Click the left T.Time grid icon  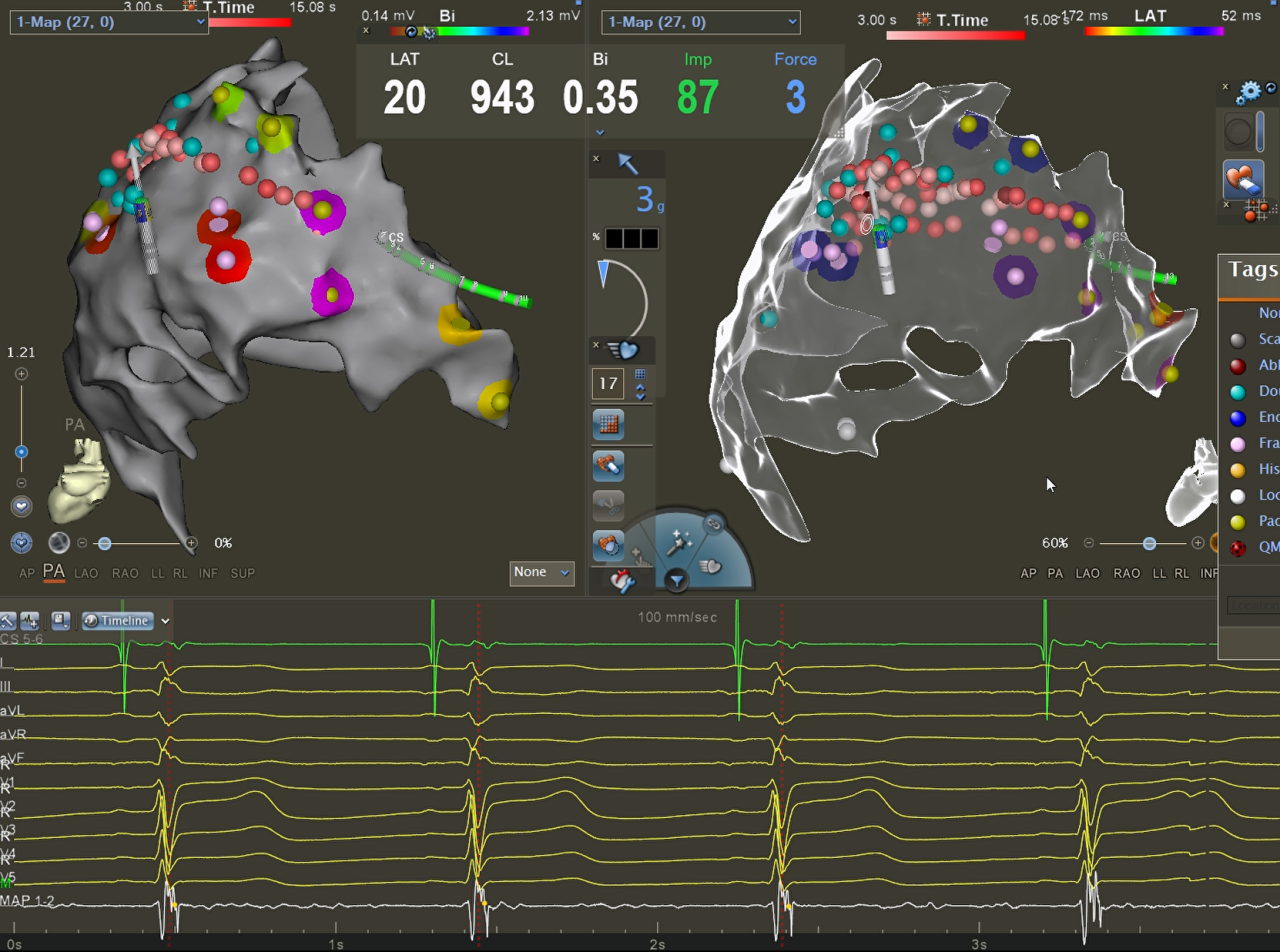[191, 7]
